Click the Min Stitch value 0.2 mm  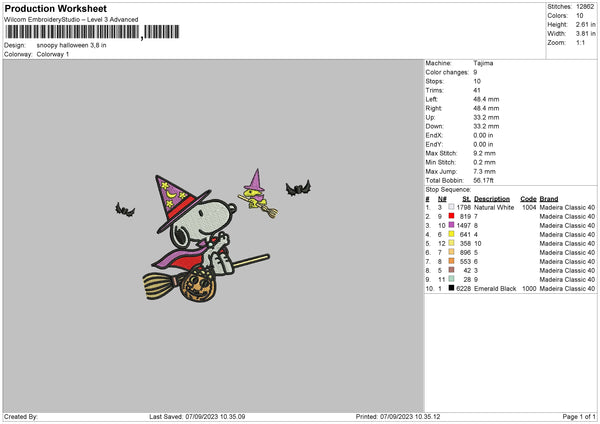tap(484, 162)
